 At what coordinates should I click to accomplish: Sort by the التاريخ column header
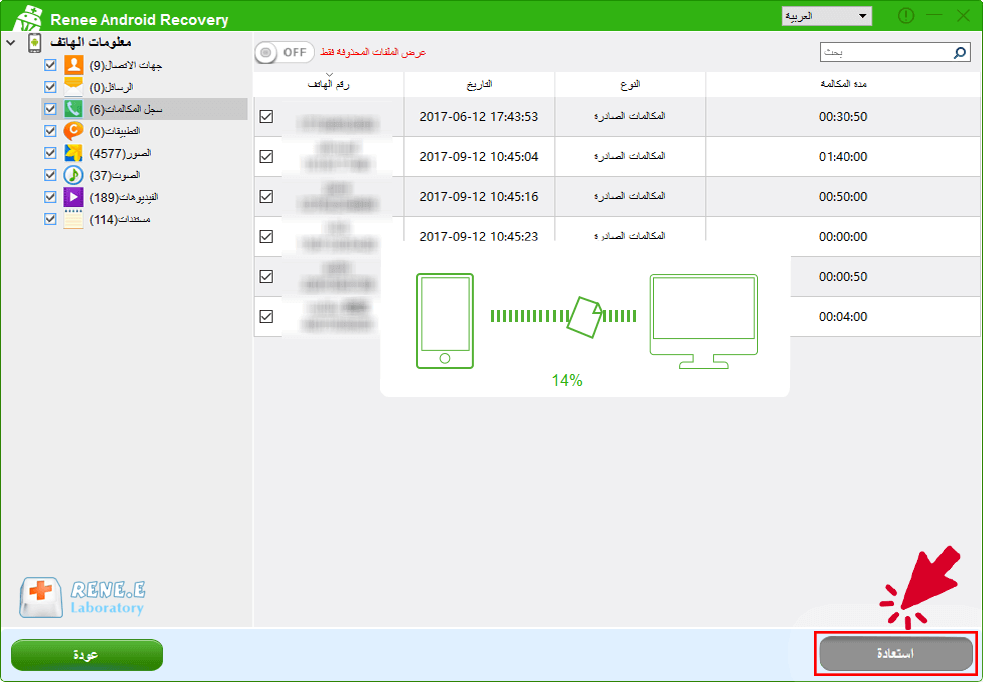click(480, 85)
